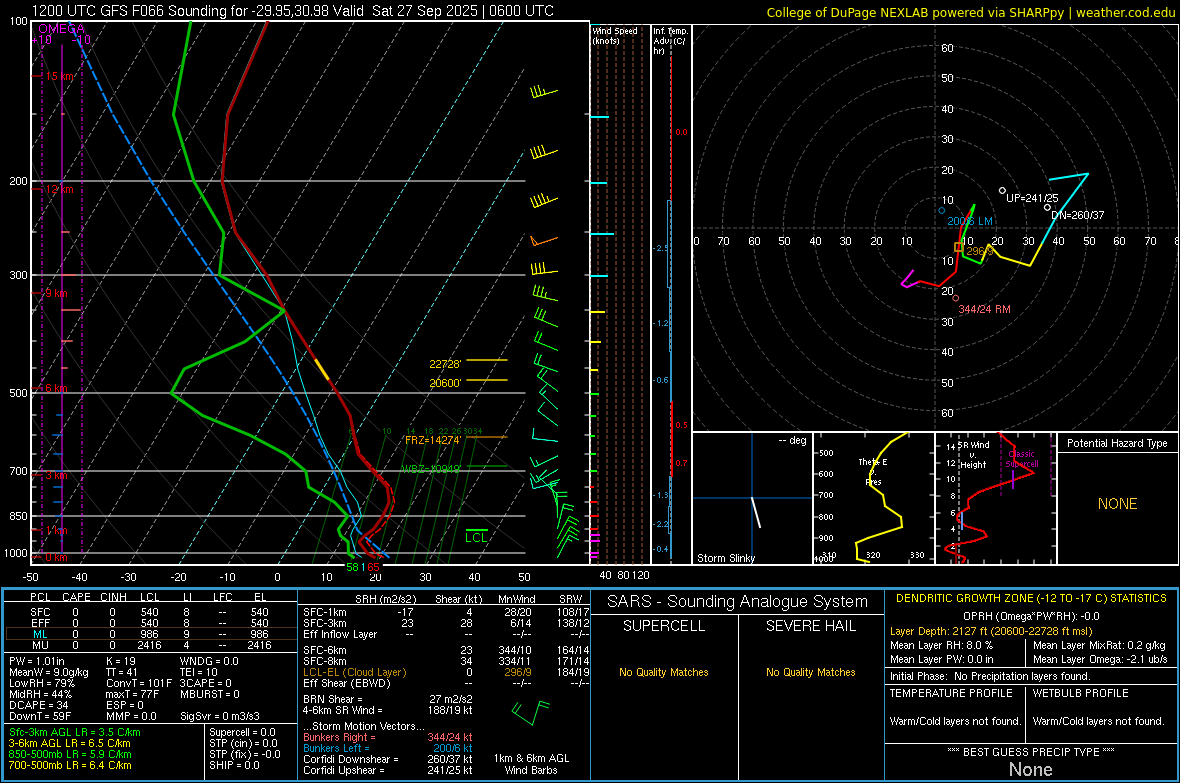Image resolution: width=1180 pixels, height=783 pixels.
Task: Click the 3 km height label
Action: click(56, 475)
